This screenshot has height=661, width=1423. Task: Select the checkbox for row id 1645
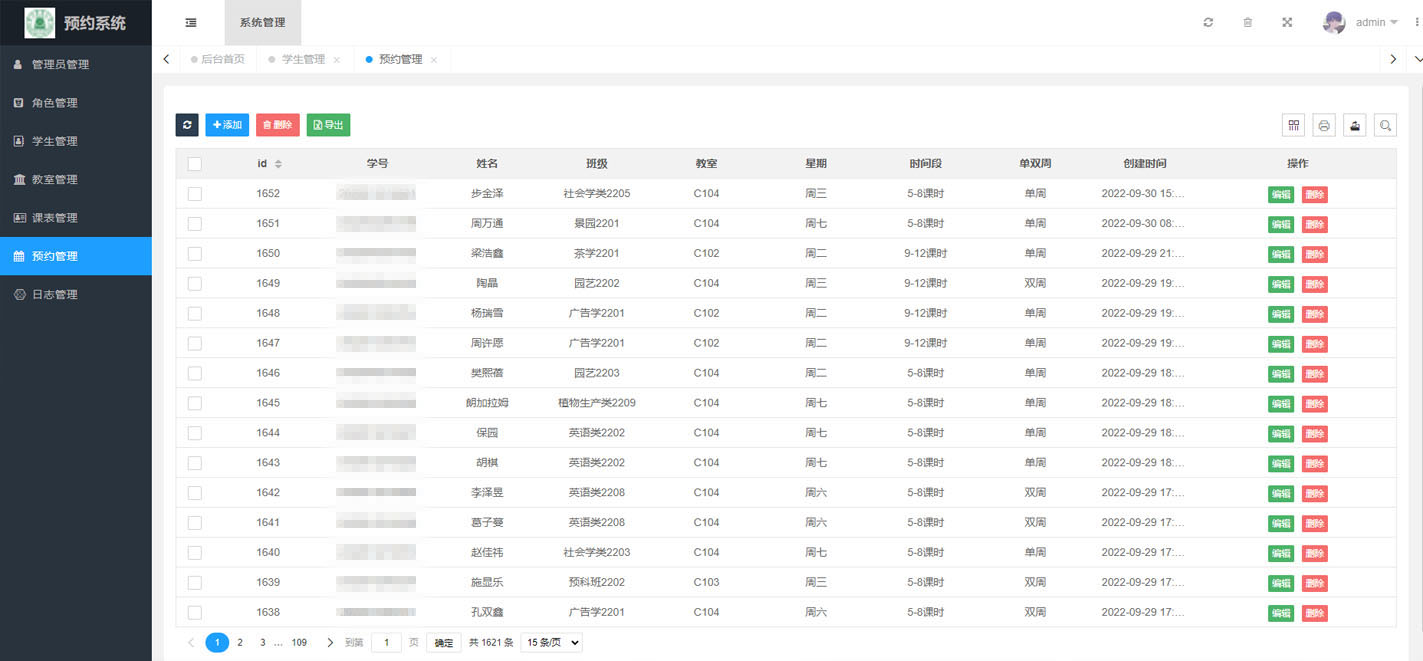point(195,403)
